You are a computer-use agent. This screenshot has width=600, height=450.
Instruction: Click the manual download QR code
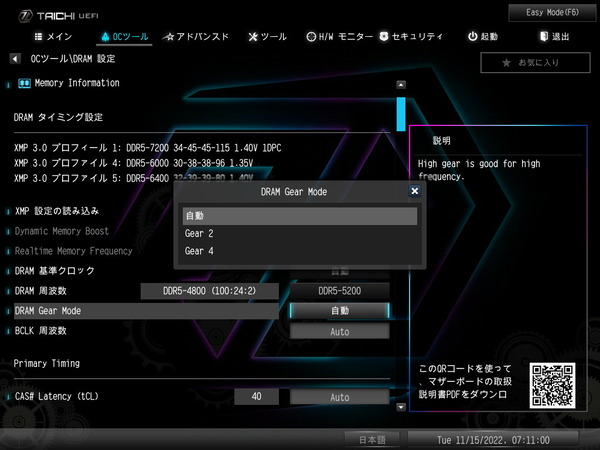click(x=552, y=386)
